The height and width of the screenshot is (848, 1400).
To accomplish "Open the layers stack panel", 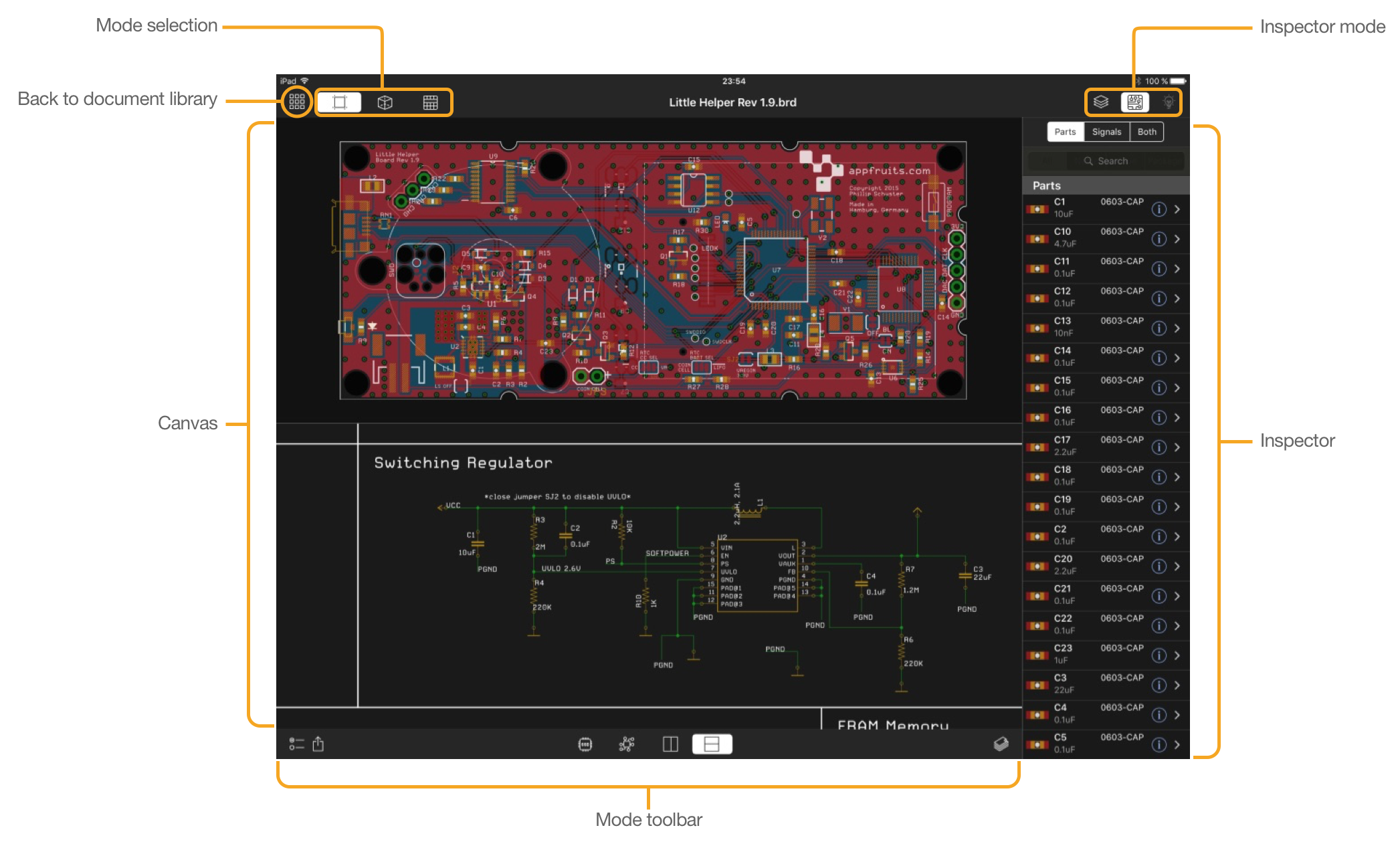I will [1100, 102].
